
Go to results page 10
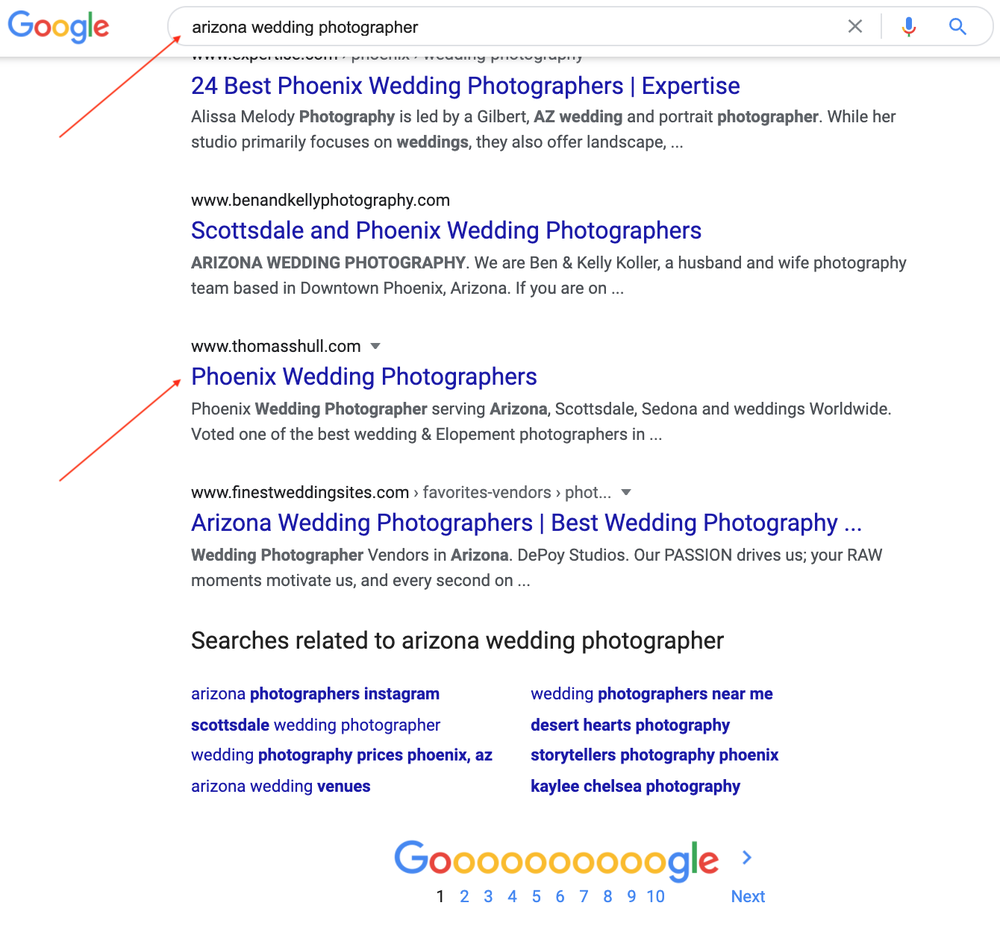coord(656,897)
